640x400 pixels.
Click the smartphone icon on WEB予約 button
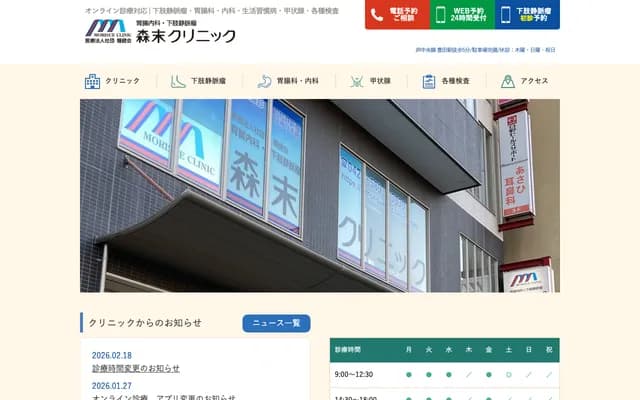(440, 15)
